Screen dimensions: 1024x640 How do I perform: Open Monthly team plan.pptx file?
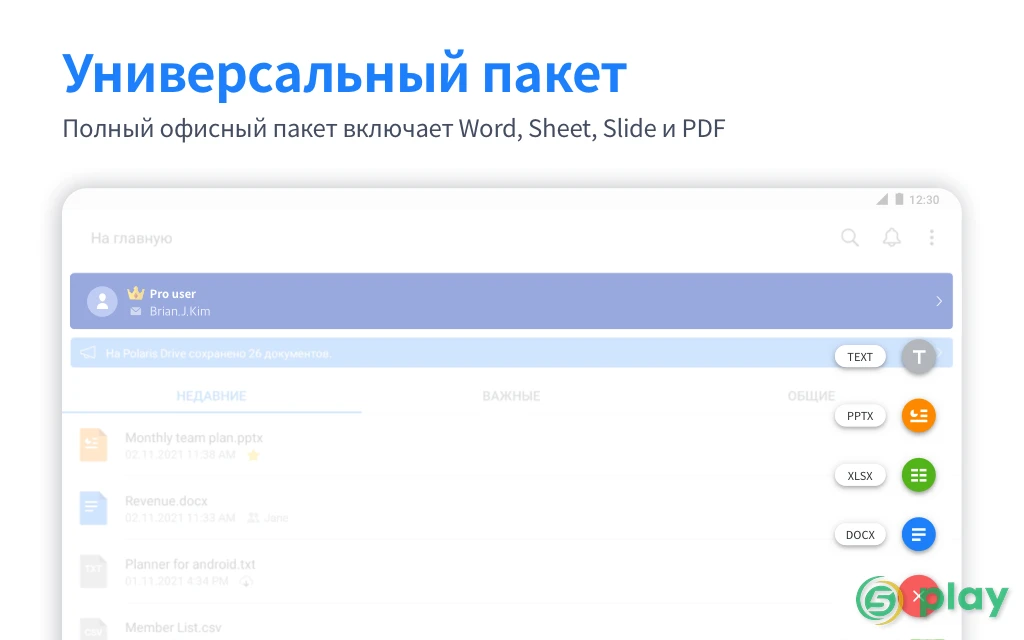511,445
